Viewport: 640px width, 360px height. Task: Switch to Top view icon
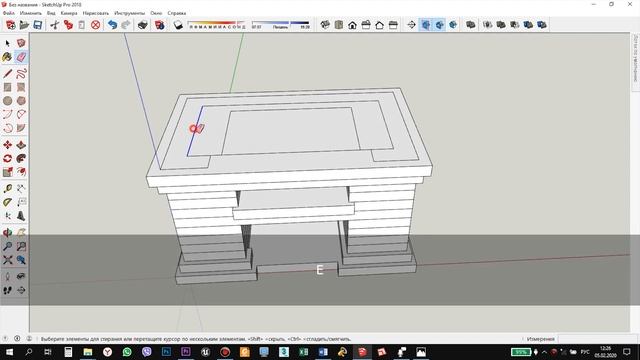(x=339, y=25)
